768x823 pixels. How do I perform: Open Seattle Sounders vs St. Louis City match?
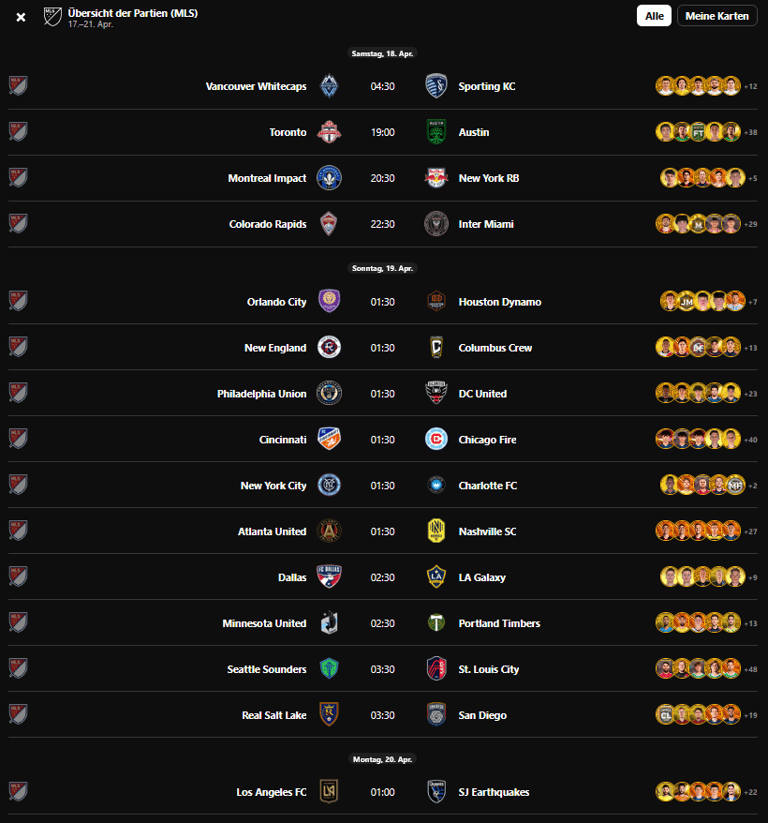[383, 669]
